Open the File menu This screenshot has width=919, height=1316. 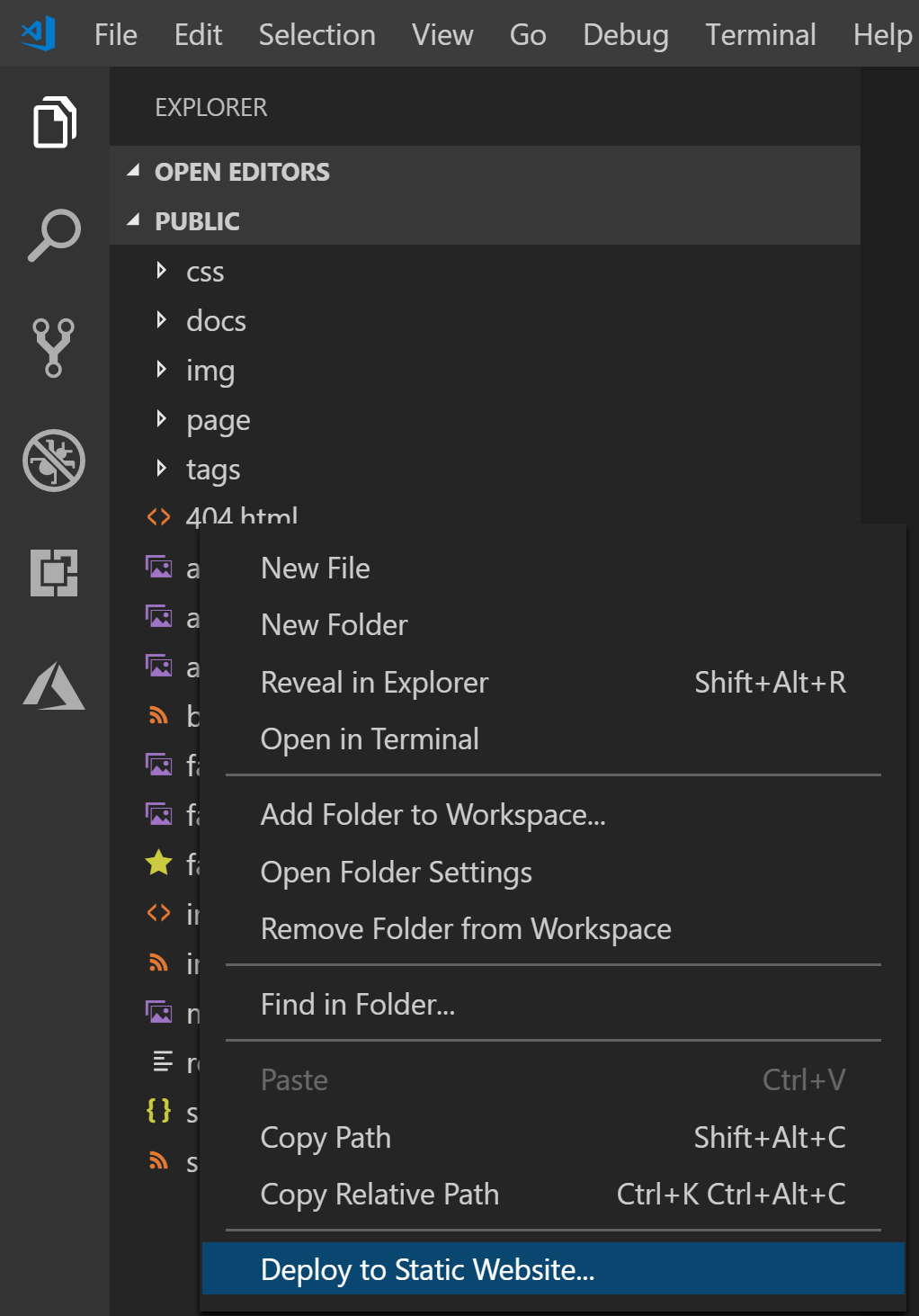pos(116,34)
